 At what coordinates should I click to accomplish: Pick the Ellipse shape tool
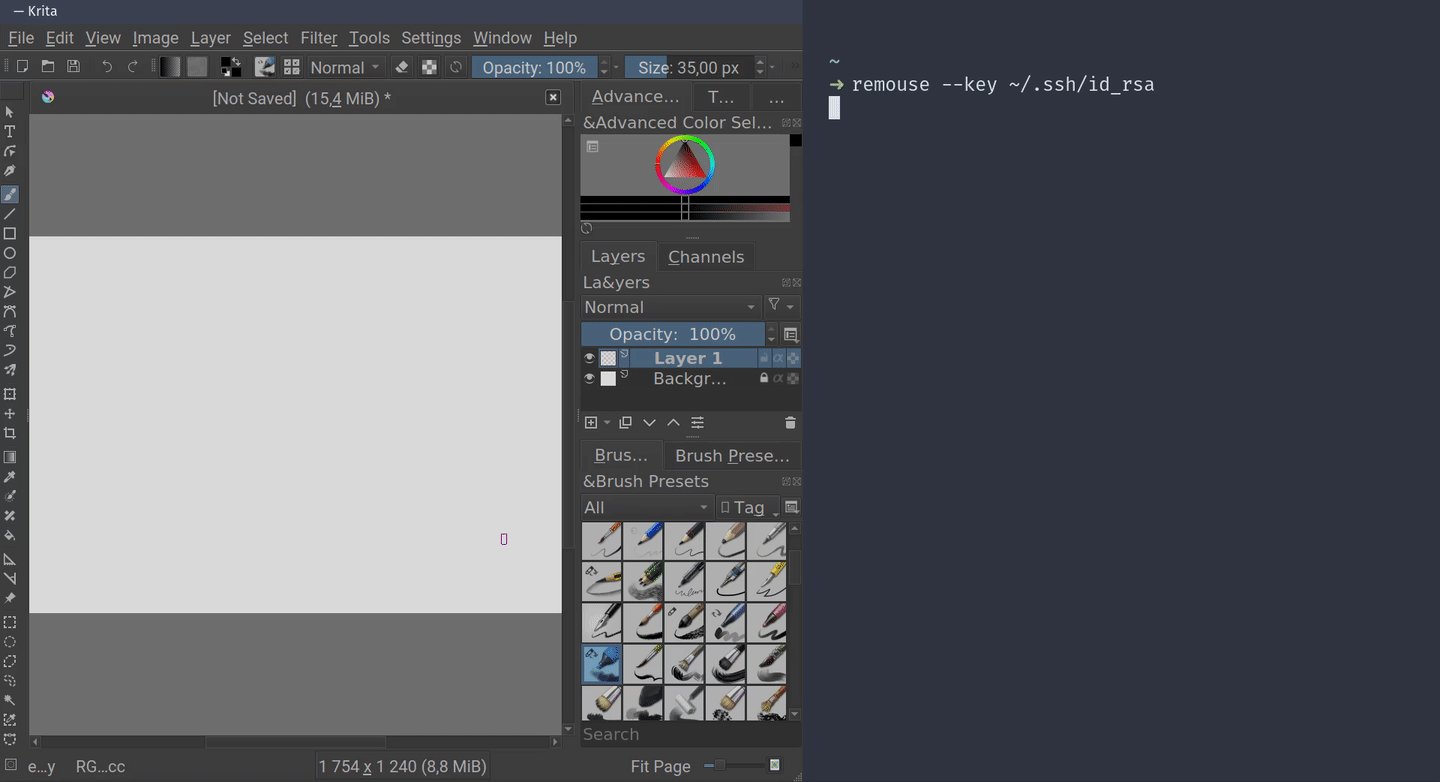click(x=10, y=253)
